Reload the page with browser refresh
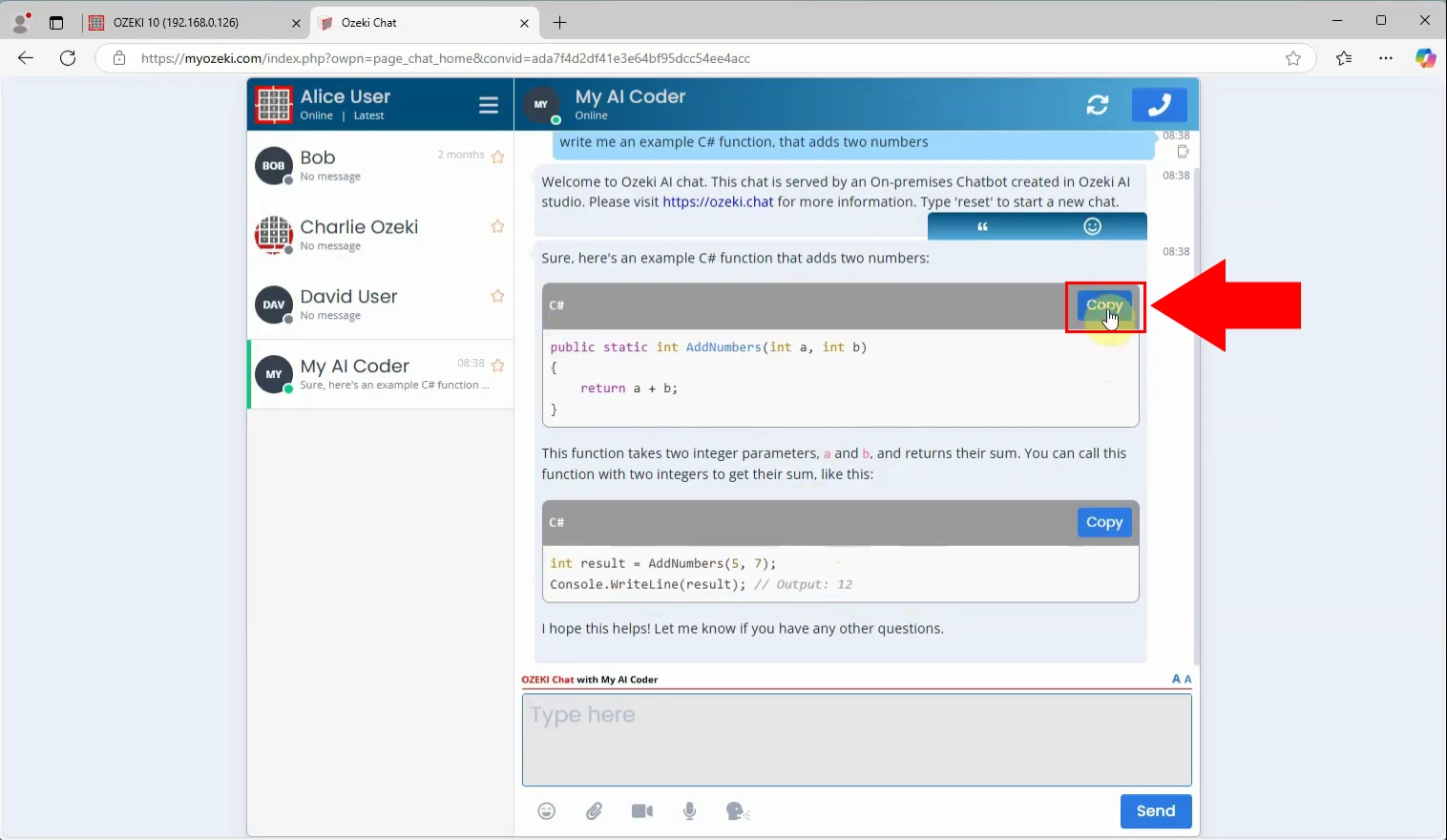1447x840 pixels. (x=68, y=58)
